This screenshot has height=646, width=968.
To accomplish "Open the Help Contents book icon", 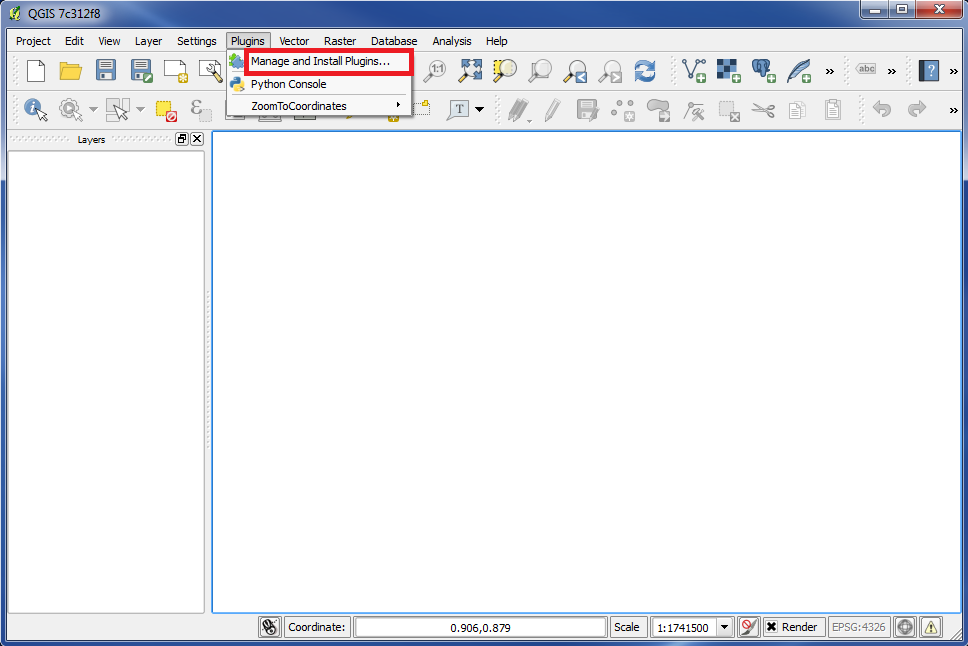I will [928, 71].
